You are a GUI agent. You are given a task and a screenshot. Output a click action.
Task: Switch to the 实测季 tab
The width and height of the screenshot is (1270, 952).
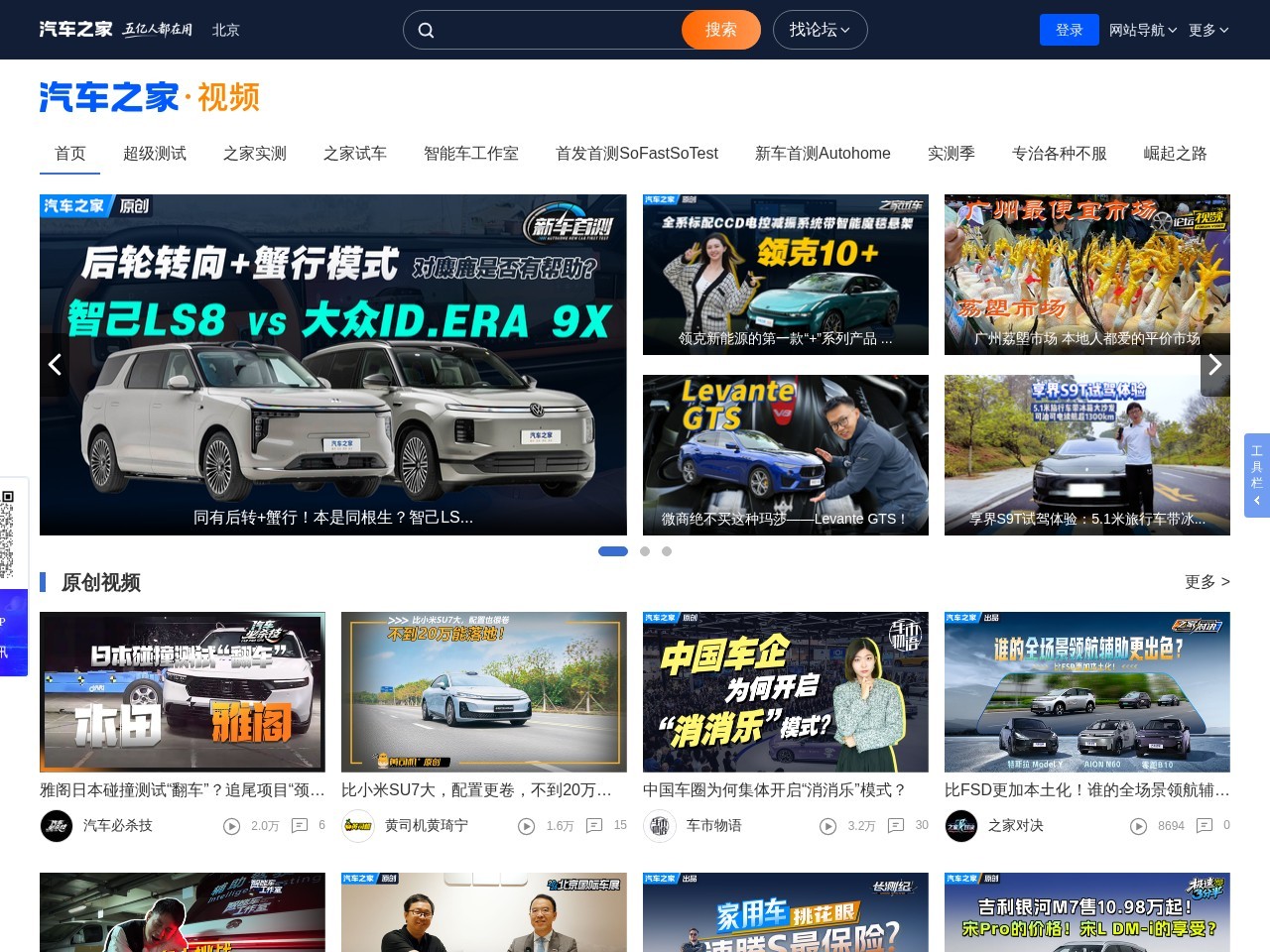coord(952,154)
